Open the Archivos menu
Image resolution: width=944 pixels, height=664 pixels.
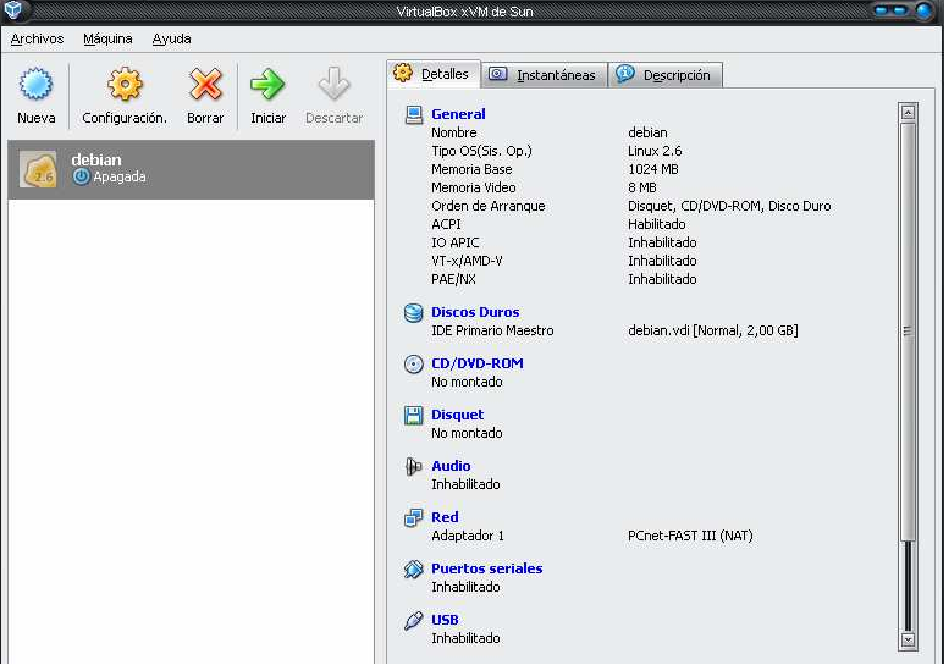tap(37, 39)
